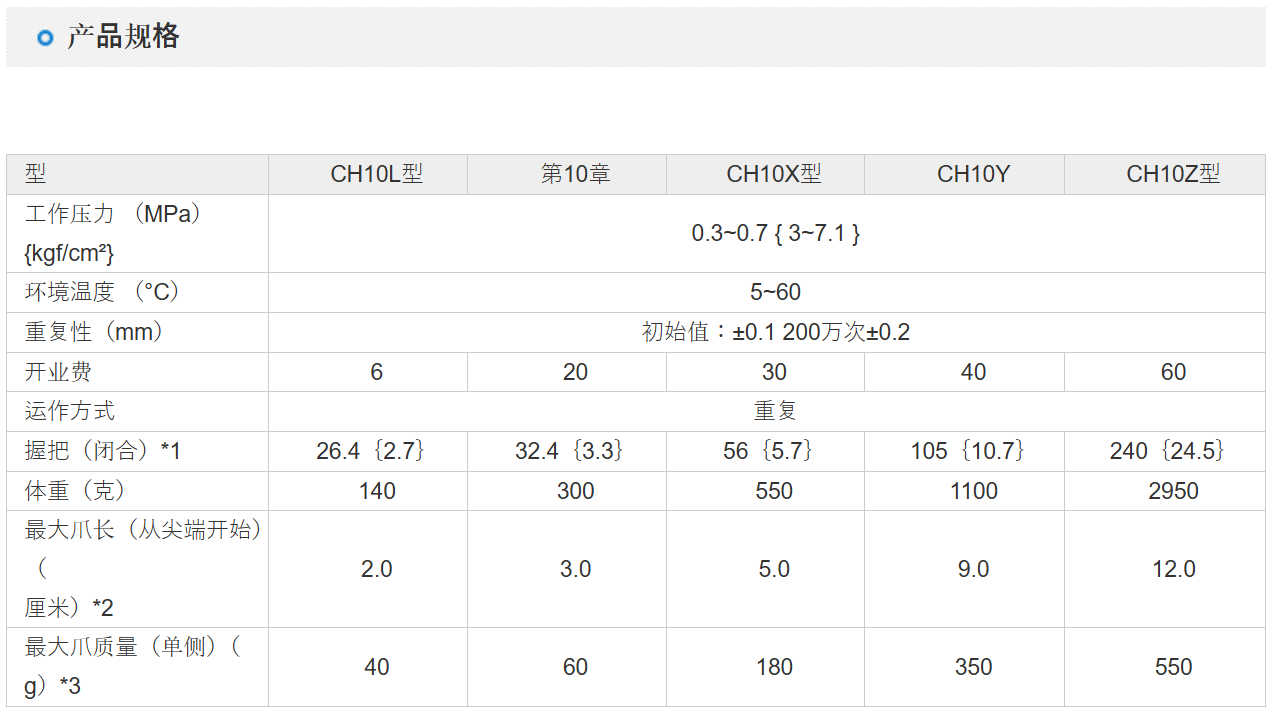The width and height of the screenshot is (1275, 709).
Task: Select the CH10Z型 column header
Action: 1173,174
